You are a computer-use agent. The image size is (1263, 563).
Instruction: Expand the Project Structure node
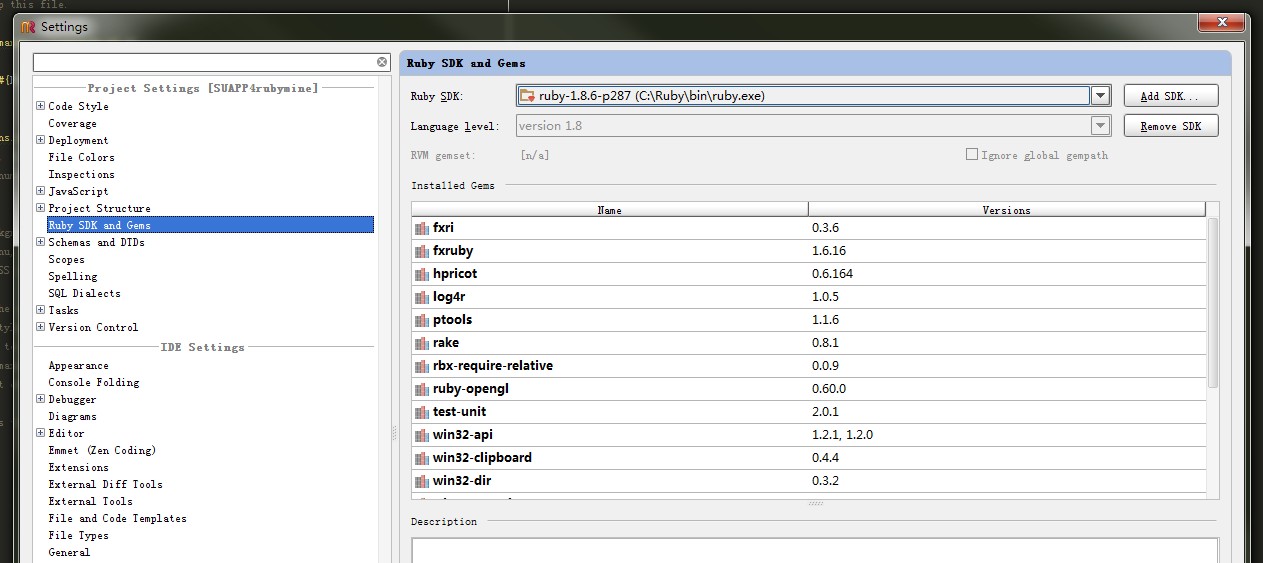point(40,208)
